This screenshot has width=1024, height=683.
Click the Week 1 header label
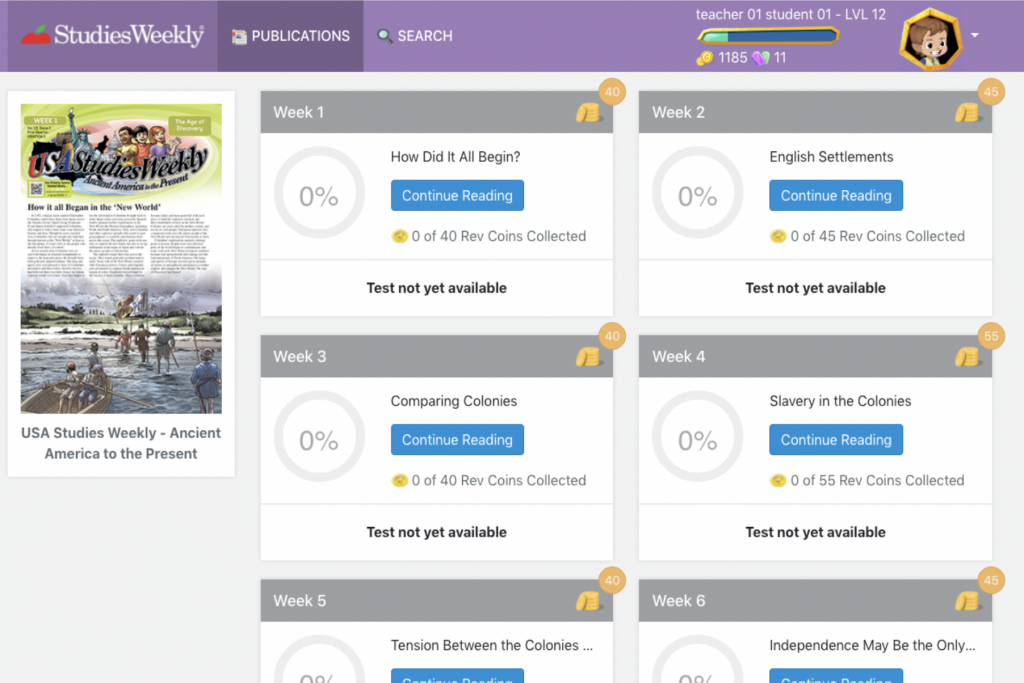[x=298, y=112]
